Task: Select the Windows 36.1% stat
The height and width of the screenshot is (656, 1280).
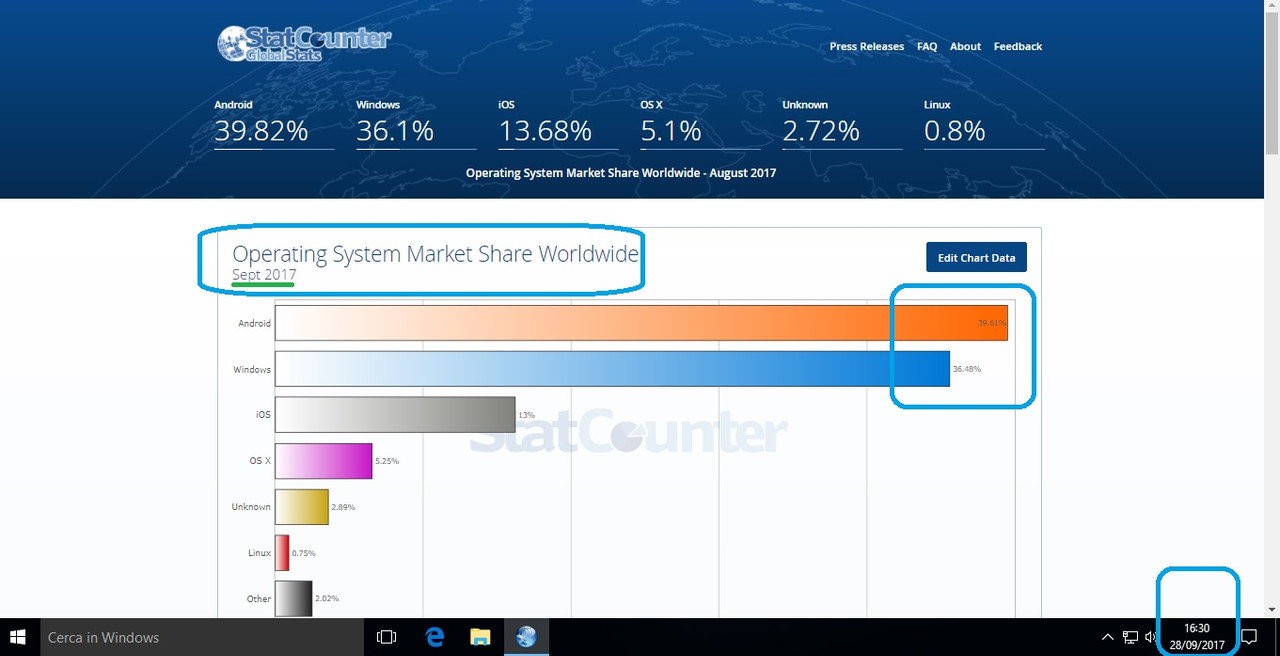Action: [415, 123]
